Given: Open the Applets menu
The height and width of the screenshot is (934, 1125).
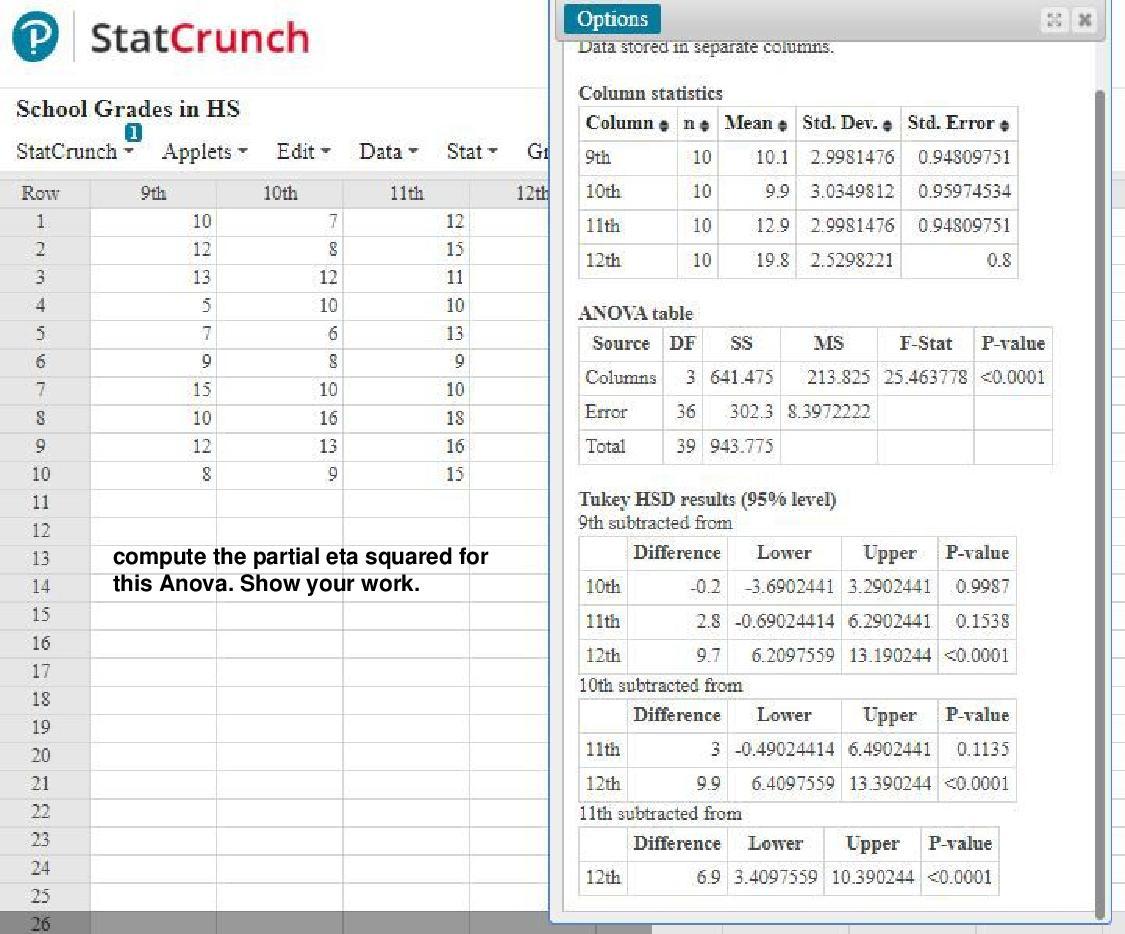Looking at the screenshot, I should [204, 152].
